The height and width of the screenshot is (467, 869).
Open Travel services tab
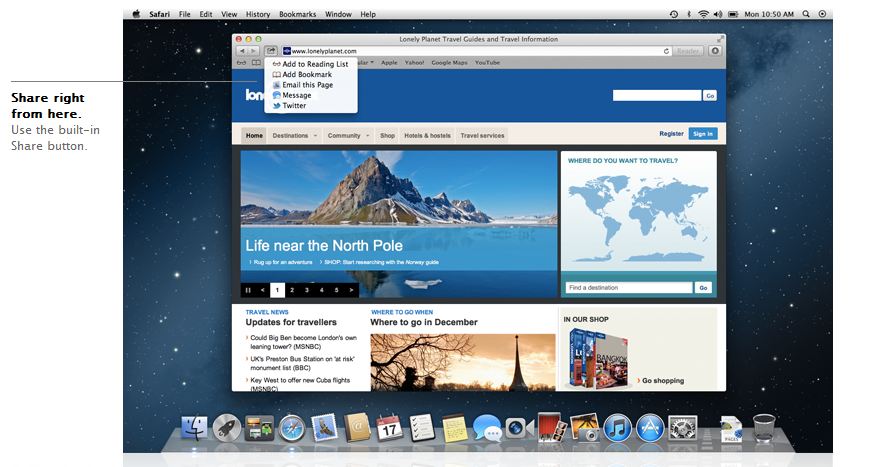click(x=482, y=135)
